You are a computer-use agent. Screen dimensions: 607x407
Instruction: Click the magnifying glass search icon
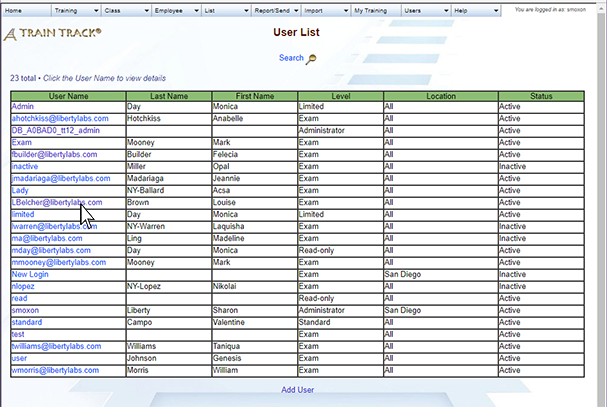(311, 59)
